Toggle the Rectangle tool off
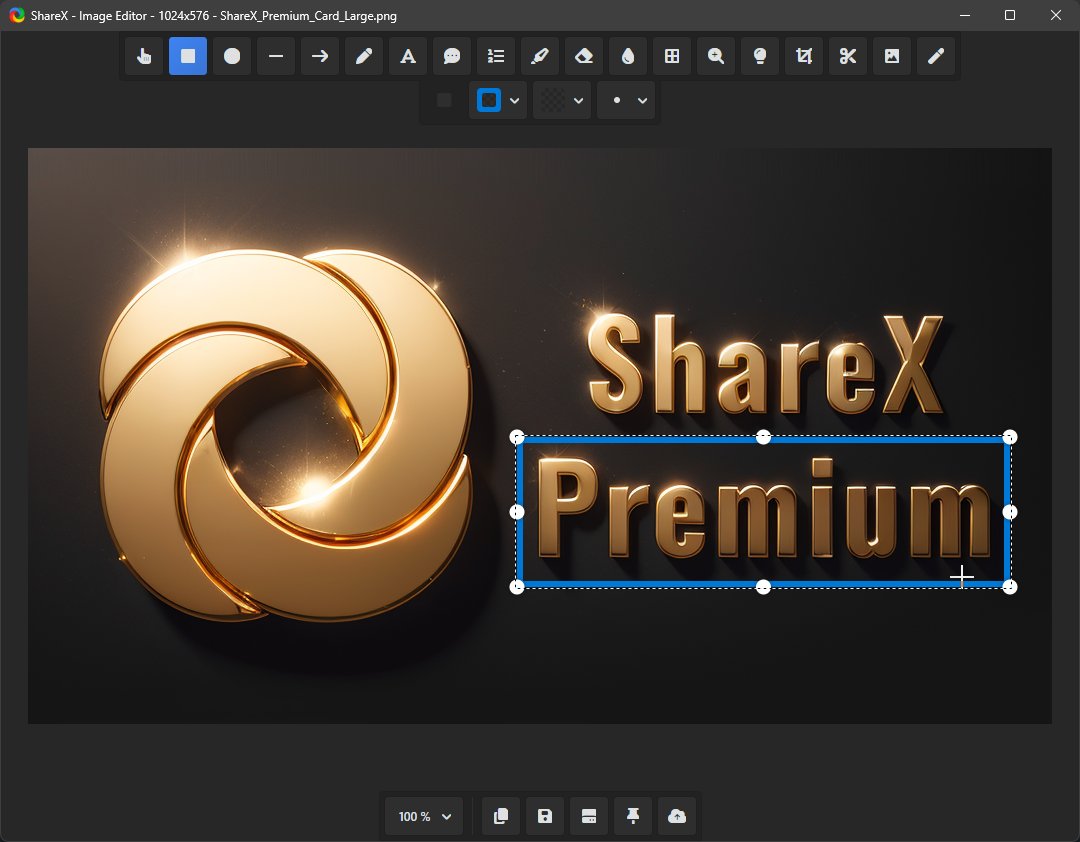The image size is (1080, 842). [x=187, y=56]
